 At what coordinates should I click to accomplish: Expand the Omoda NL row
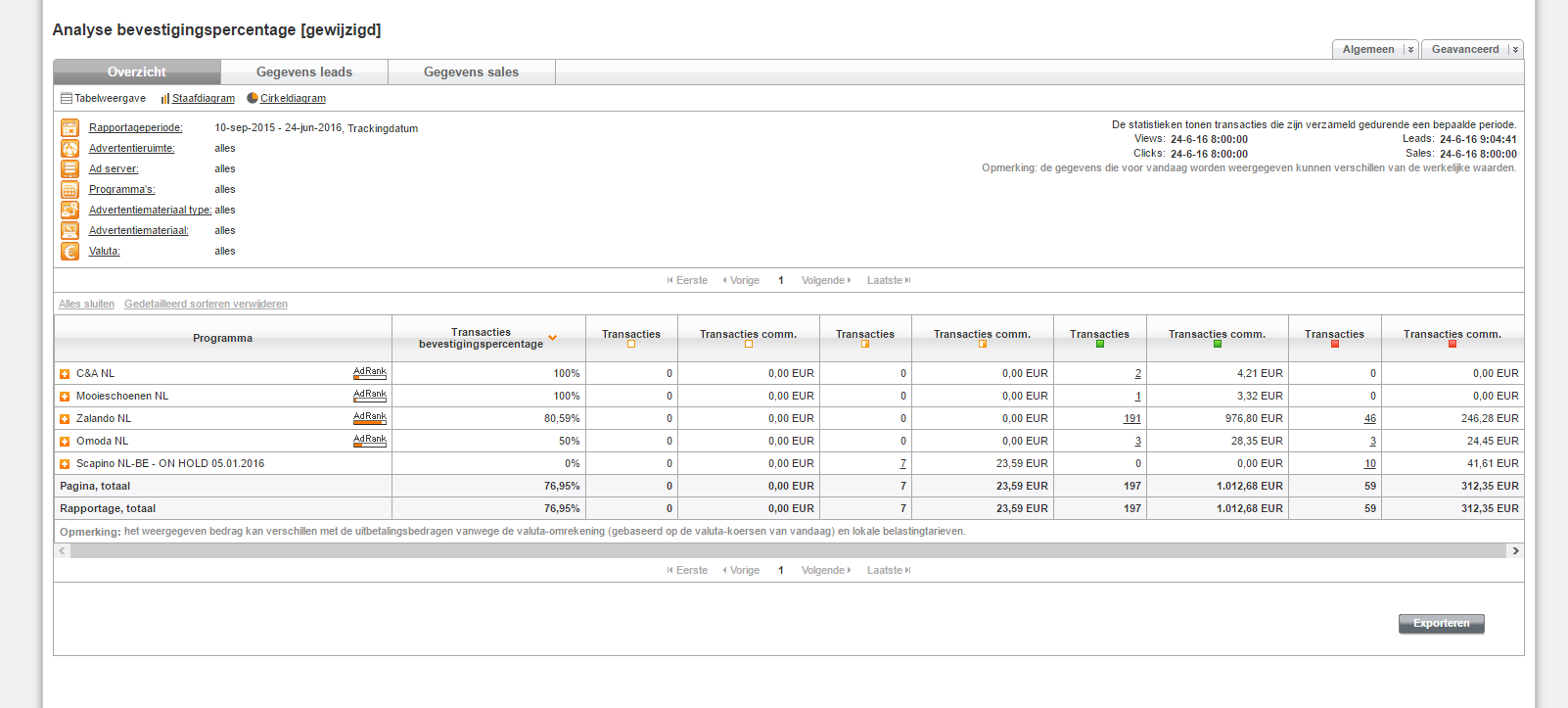(x=65, y=442)
